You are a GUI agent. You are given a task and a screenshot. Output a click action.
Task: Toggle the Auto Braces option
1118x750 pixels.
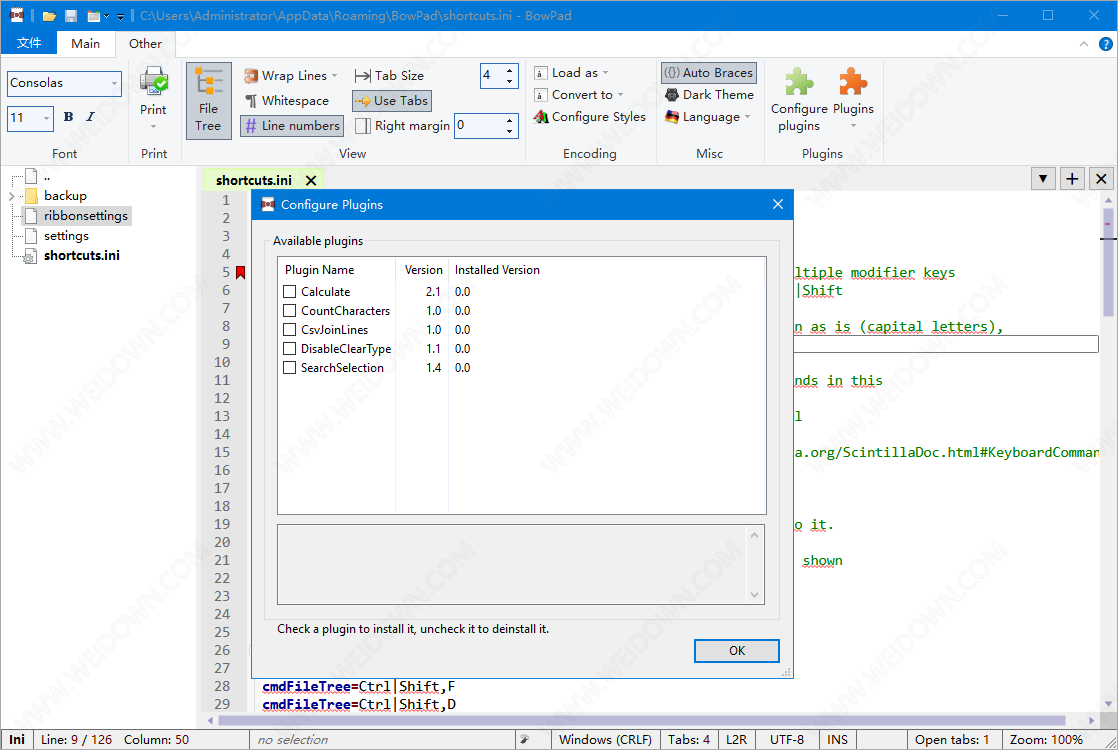pos(709,73)
